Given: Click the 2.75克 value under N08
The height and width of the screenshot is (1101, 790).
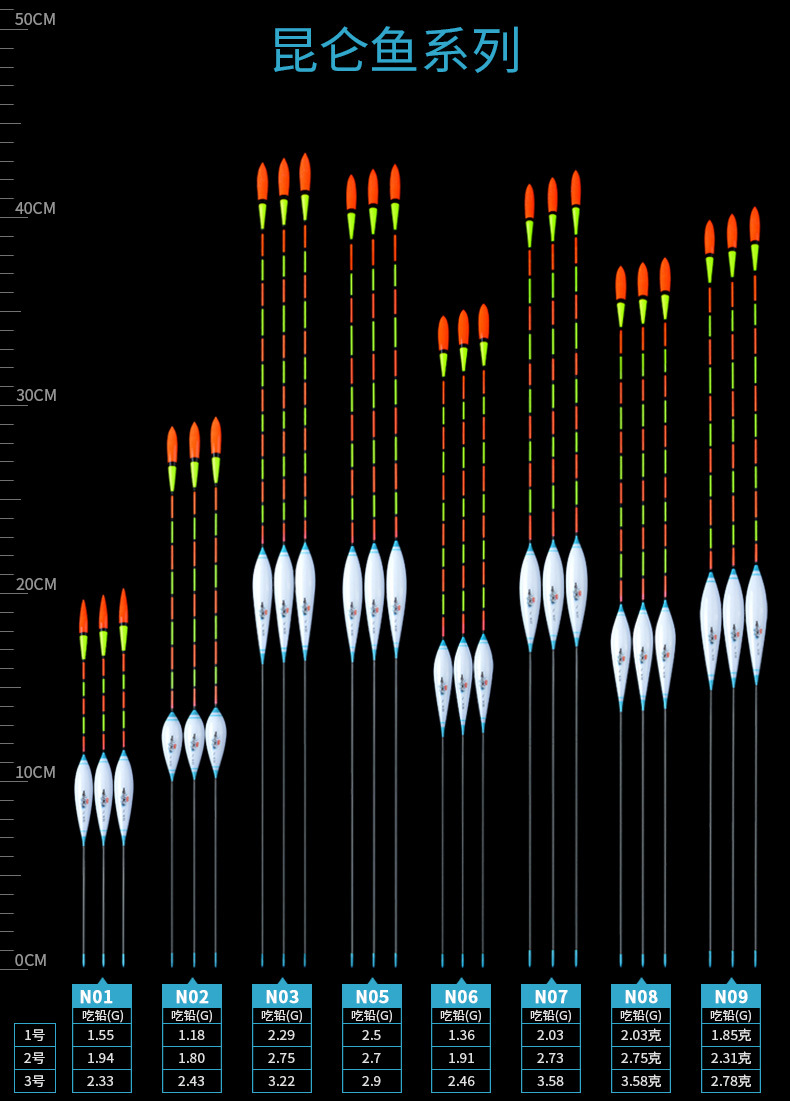Looking at the screenshot, I should click(640, 1058).
